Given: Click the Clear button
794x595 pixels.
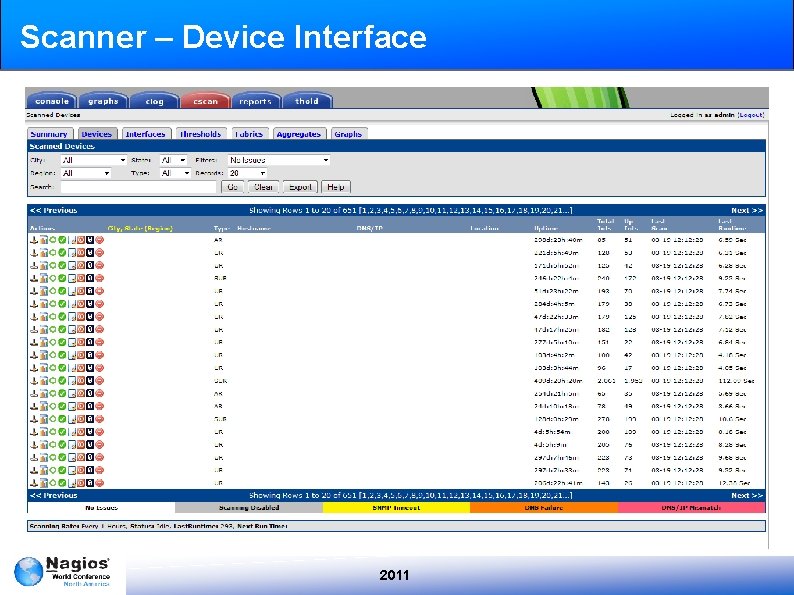Looking at the screenshot, I should [x=263, y=187].
